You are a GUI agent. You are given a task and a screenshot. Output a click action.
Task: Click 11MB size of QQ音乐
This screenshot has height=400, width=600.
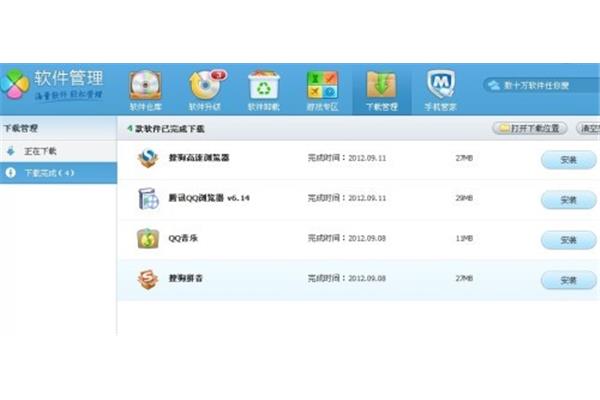(x=464, y=238)
